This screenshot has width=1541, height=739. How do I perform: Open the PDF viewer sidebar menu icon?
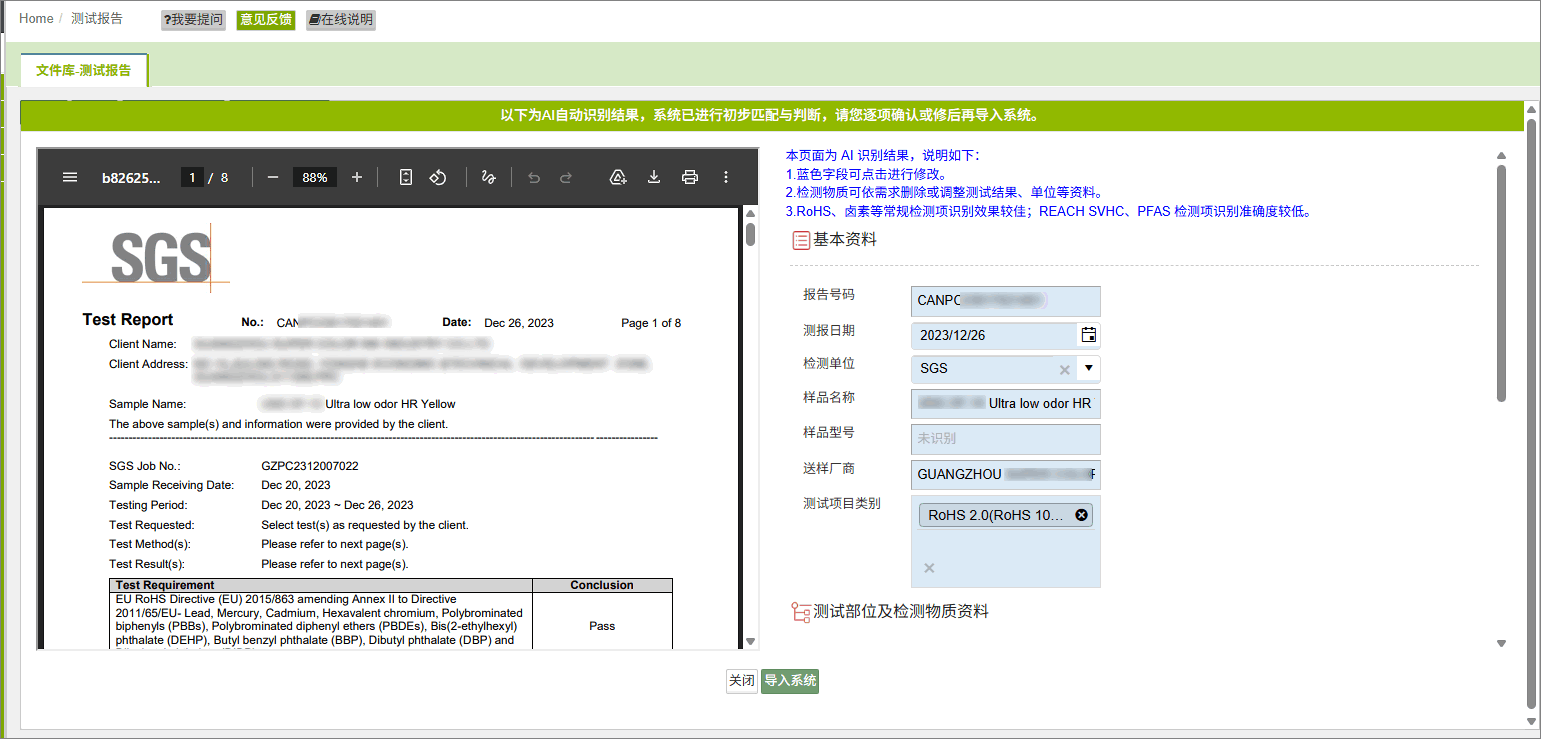point(70,177)
